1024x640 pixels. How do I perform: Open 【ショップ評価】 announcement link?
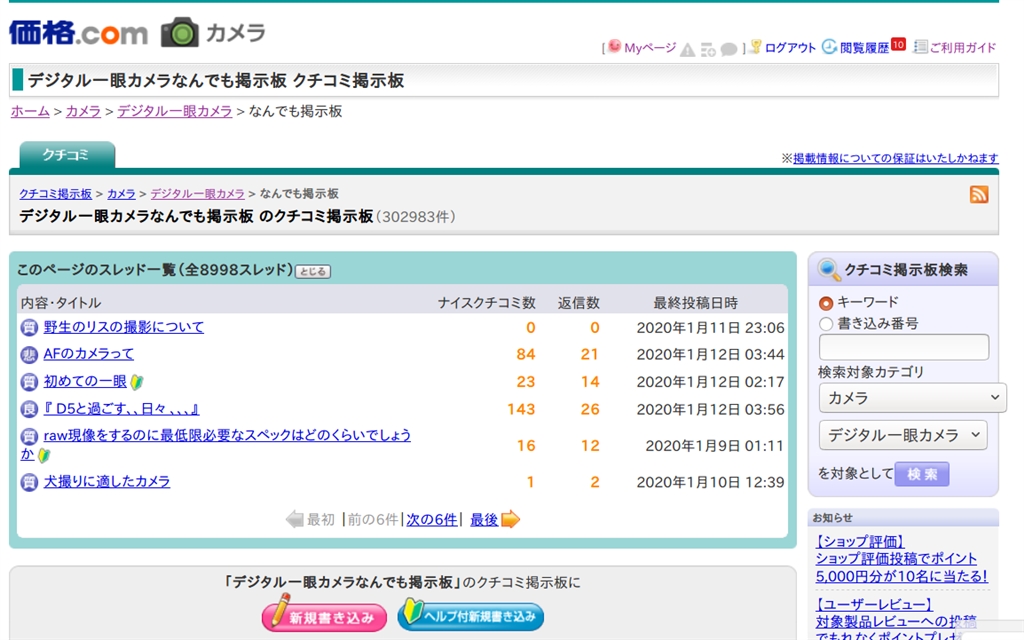tap(860, 541)
